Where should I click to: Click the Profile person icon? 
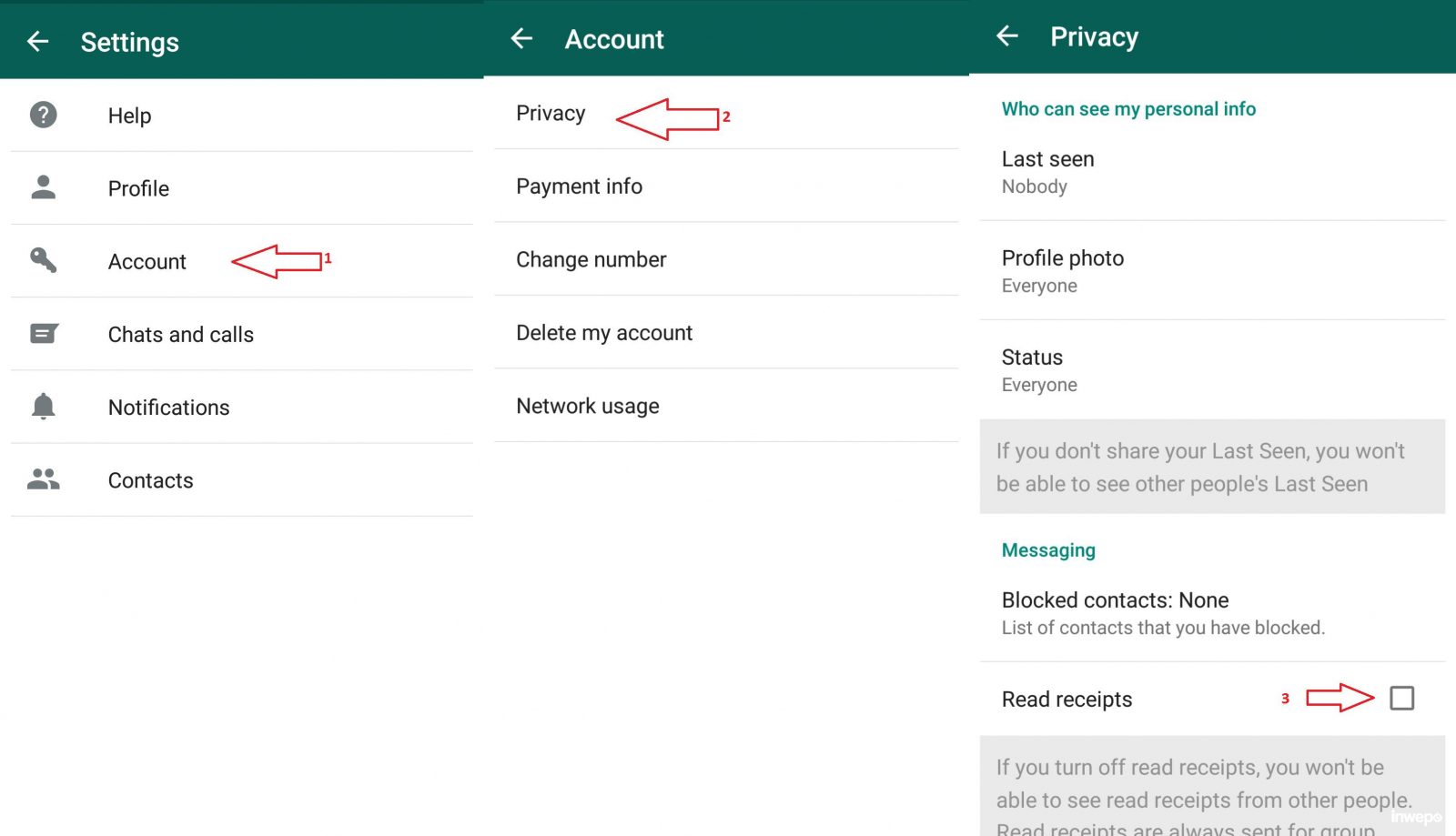(x=43, y=187)
